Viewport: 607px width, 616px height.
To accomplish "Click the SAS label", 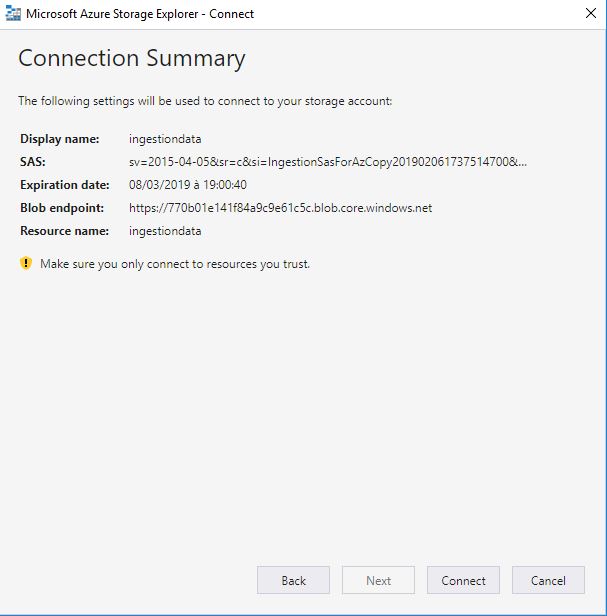I will (x=33, y=161).
